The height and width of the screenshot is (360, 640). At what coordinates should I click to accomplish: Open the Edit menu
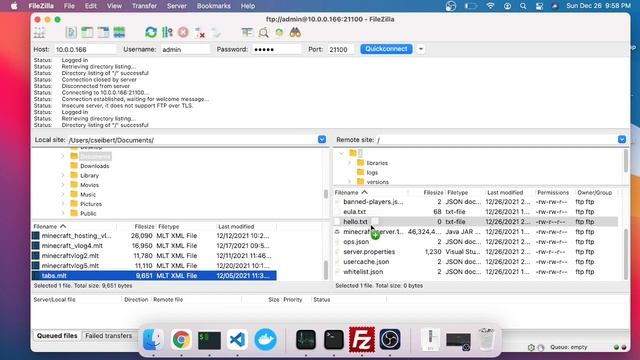pyautogui.click(x=91, y=6)
